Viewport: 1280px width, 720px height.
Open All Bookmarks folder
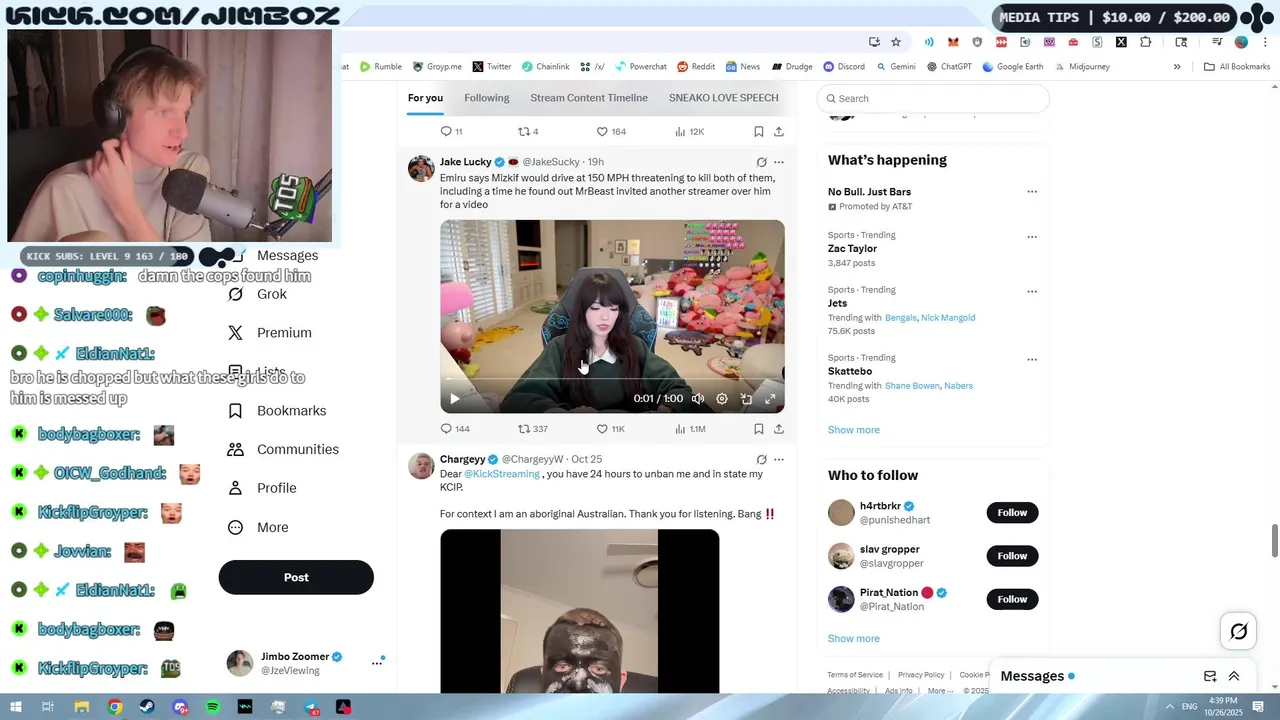1237,67
